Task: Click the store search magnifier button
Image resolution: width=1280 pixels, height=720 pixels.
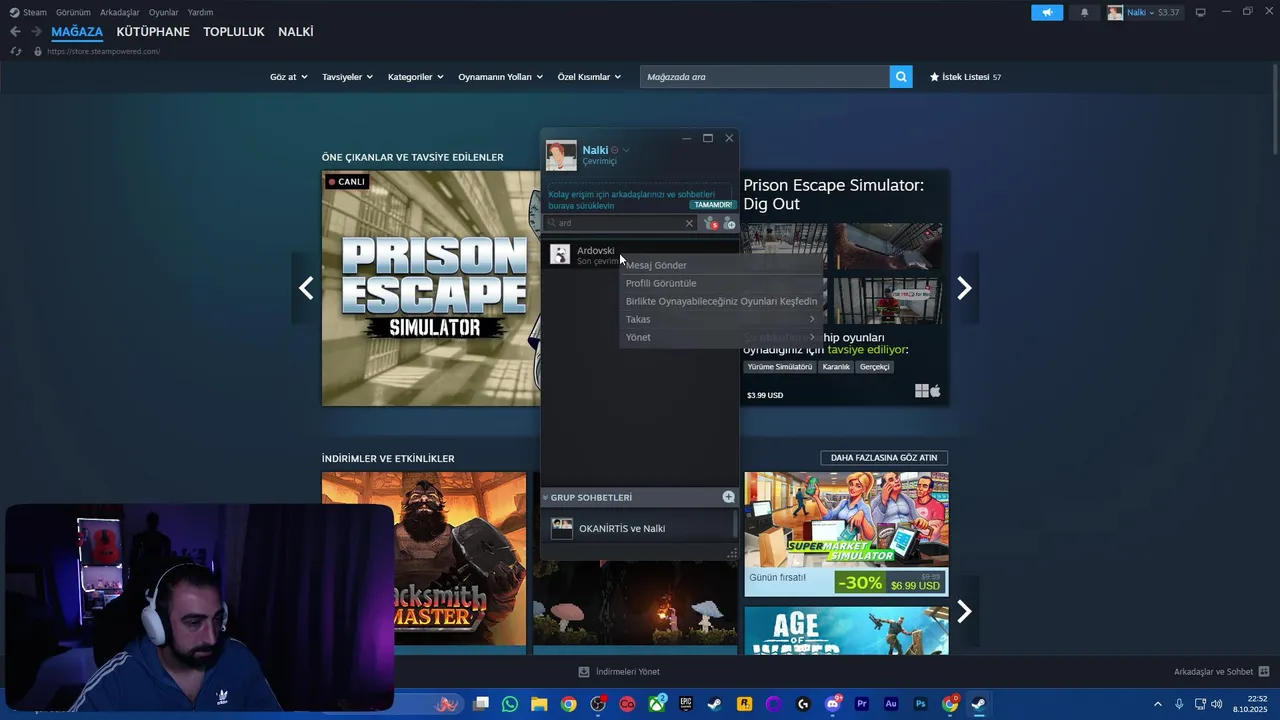Action: point(901,77)
